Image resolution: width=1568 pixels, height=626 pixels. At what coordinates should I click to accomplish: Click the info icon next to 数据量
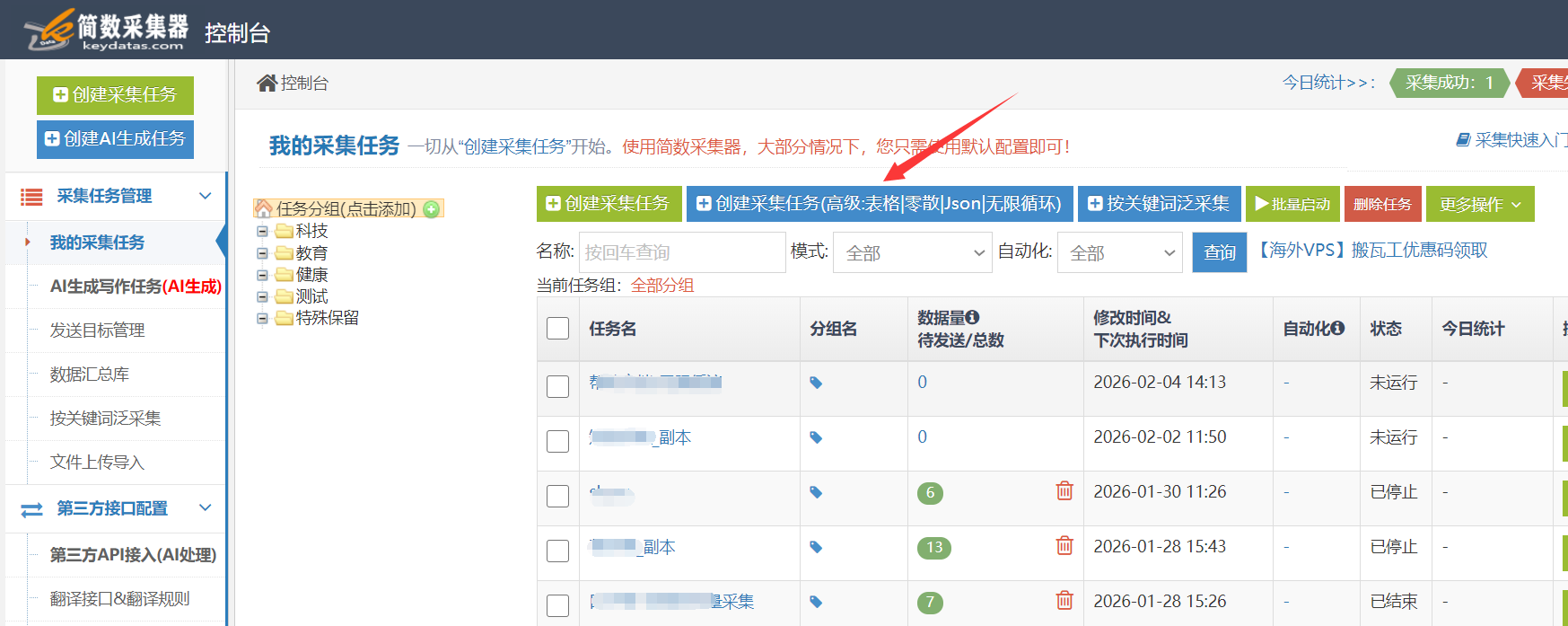tap(972, 318)
